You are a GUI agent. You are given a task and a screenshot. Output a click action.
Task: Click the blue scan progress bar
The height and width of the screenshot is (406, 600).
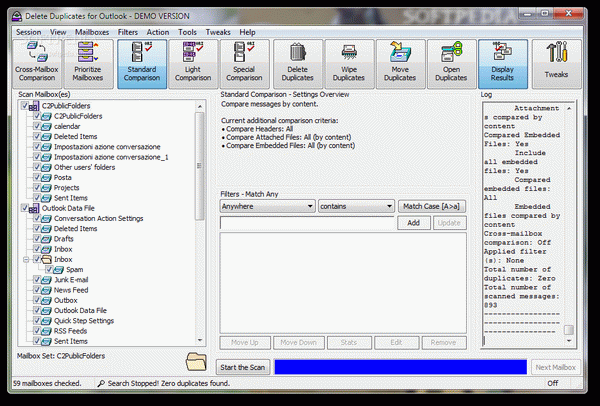click(401, 367)
